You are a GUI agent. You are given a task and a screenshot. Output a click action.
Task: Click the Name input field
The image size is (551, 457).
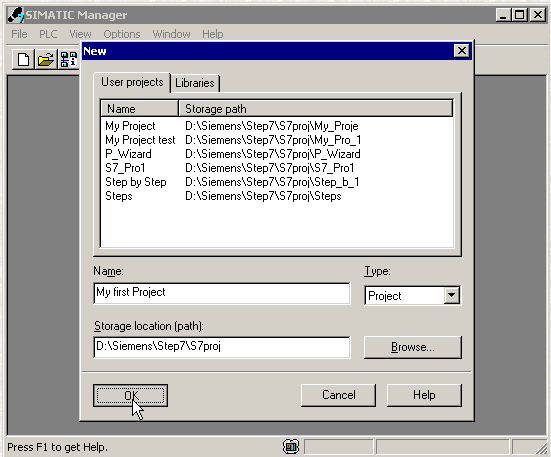point(222,293)
